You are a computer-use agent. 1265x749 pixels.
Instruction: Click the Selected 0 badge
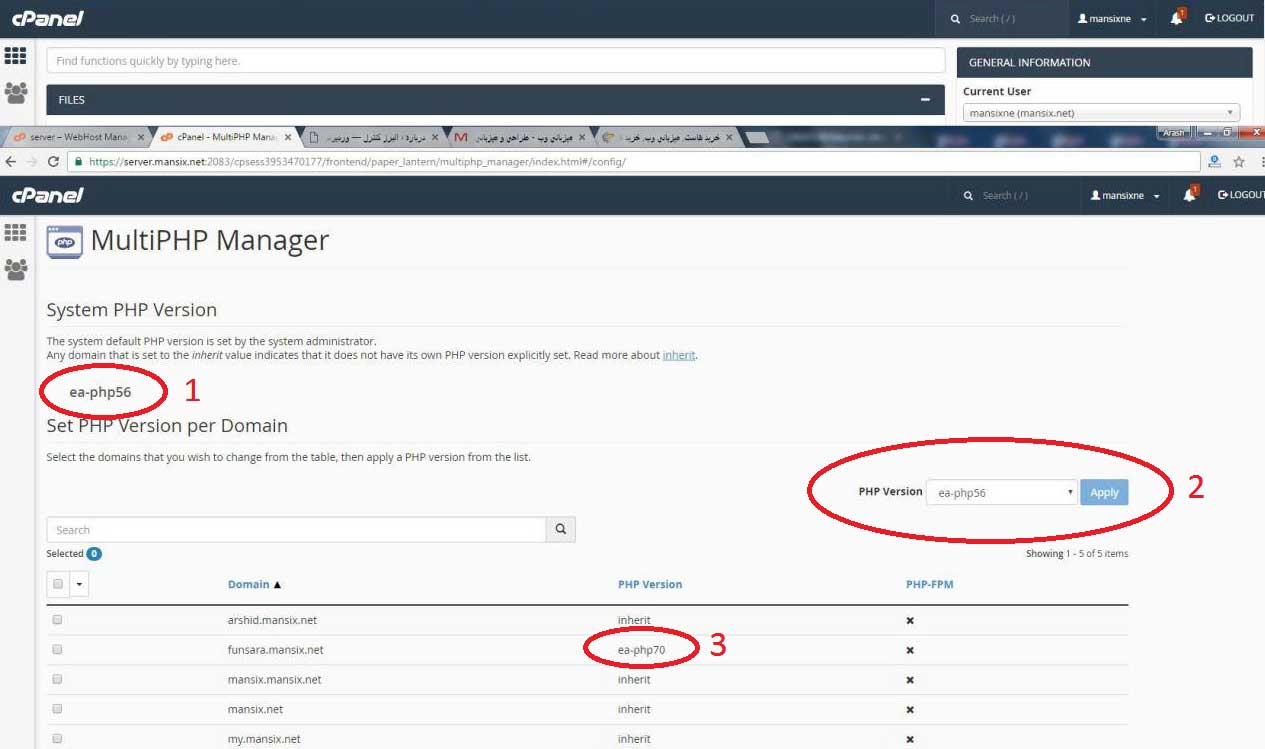pos(94,554)
